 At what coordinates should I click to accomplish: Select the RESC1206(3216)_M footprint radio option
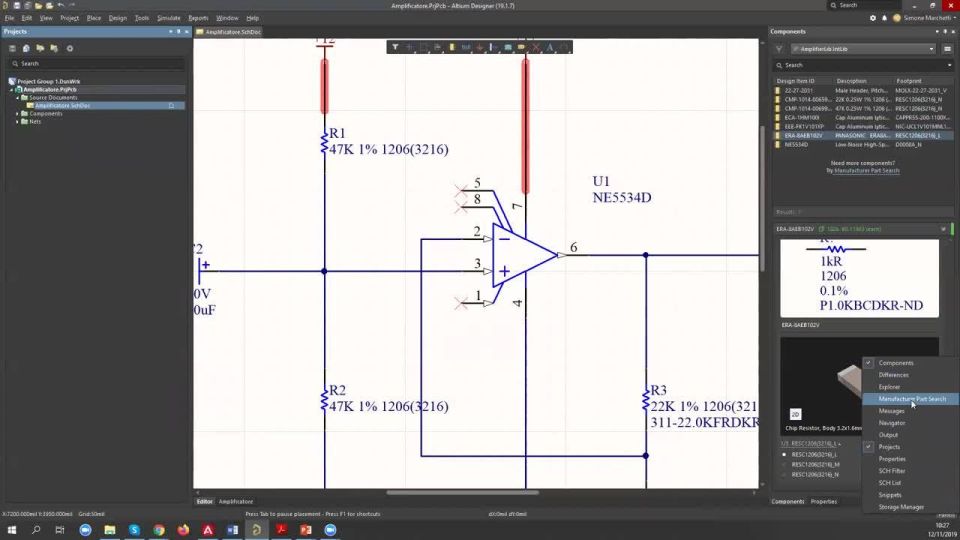click(x=784, y=465)
